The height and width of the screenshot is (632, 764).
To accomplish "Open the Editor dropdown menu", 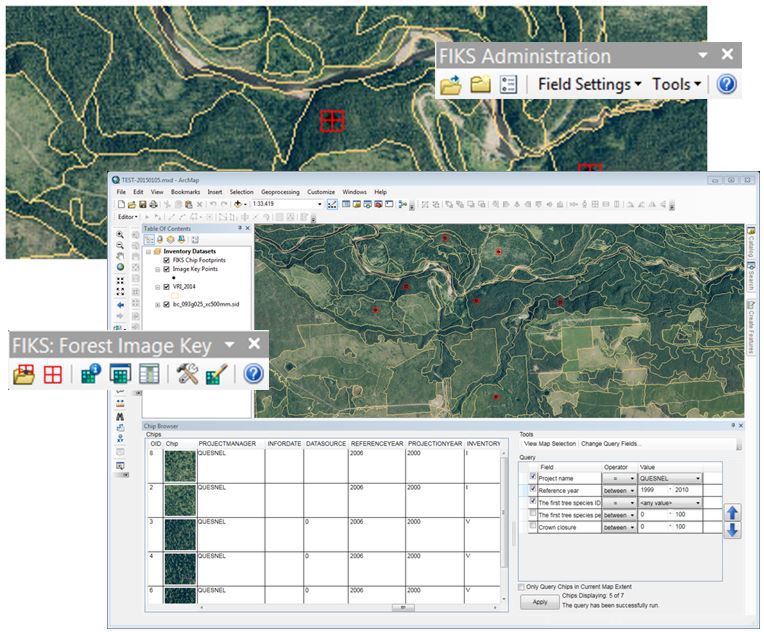I will [x=128, y=217].
